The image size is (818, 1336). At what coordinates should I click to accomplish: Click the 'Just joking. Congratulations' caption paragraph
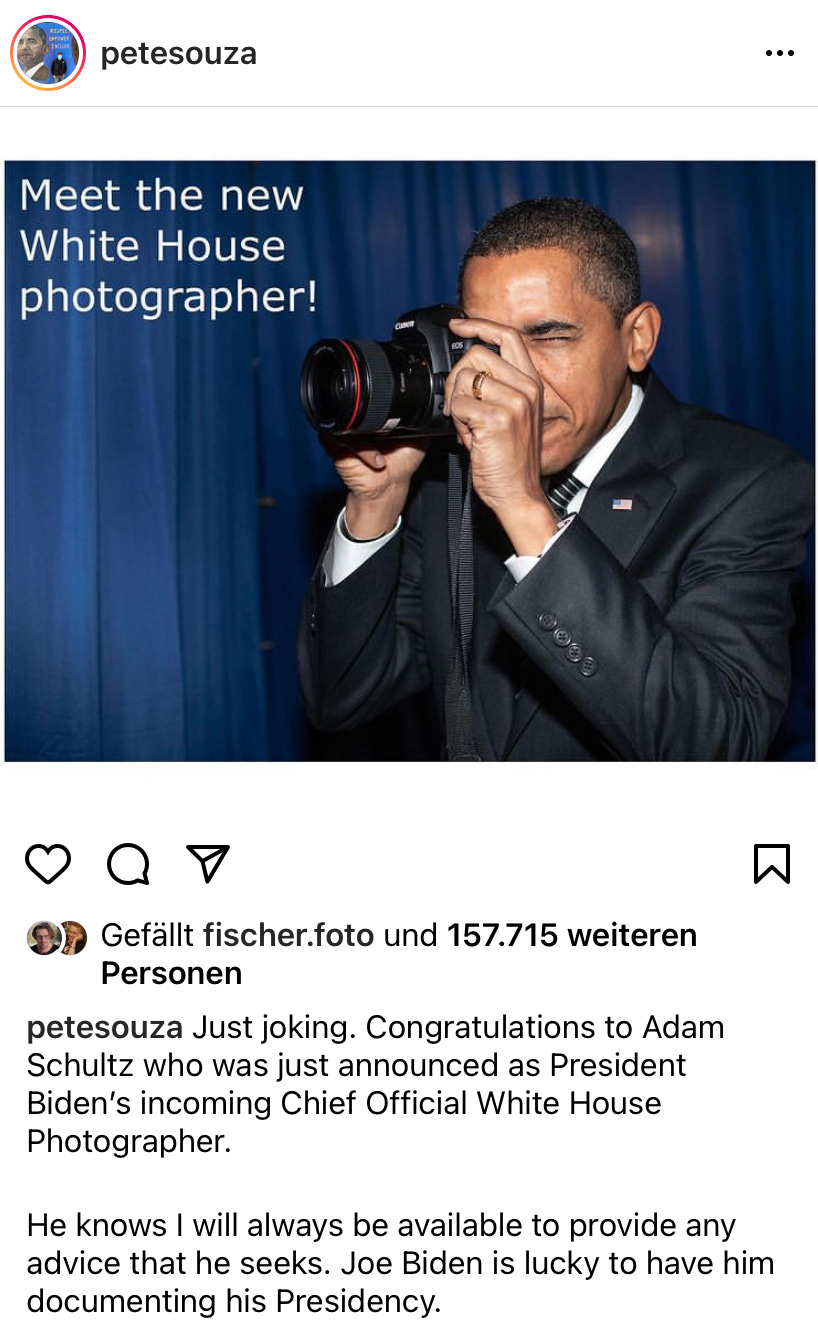pos(376,1084)
